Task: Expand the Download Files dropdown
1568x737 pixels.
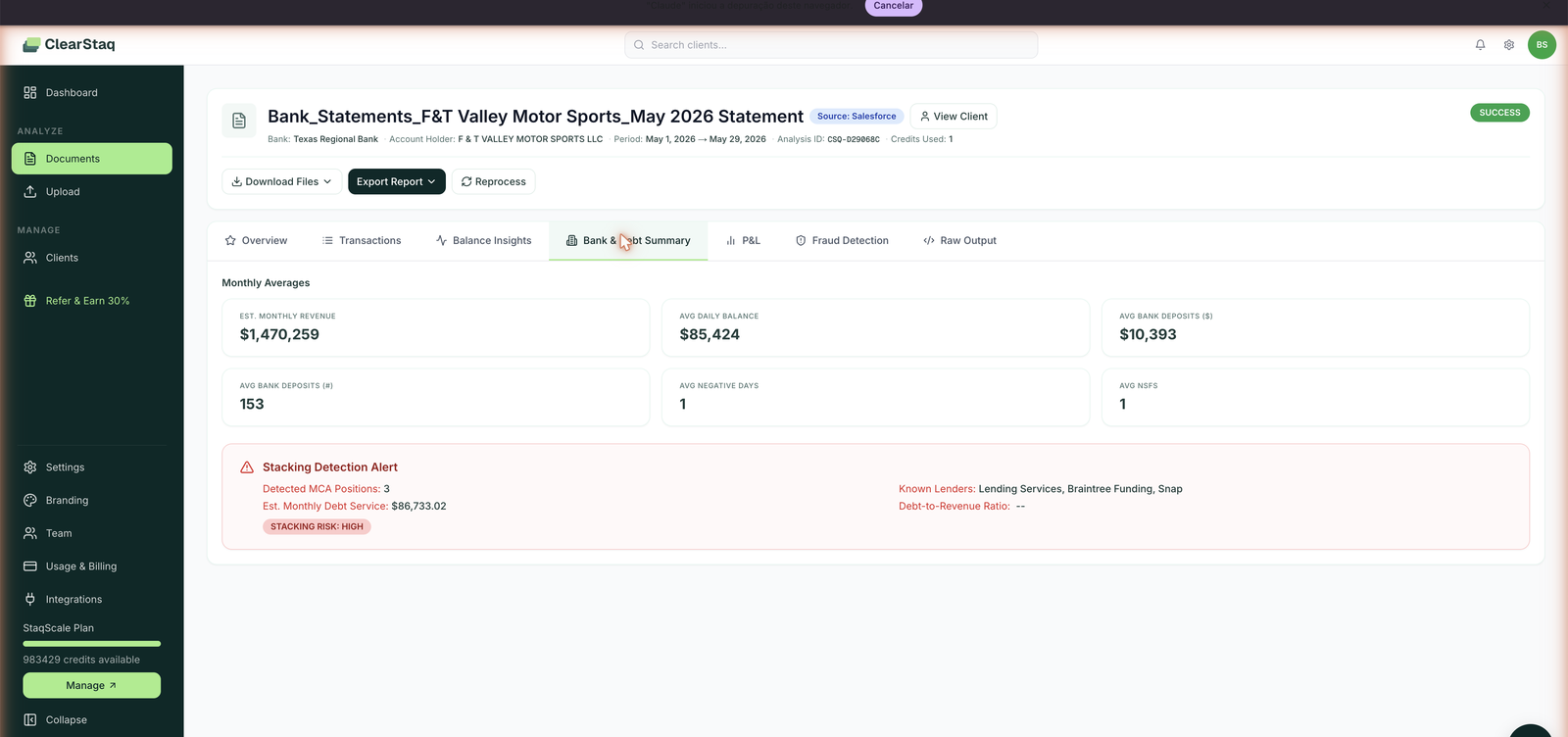Action: [282, 181]
